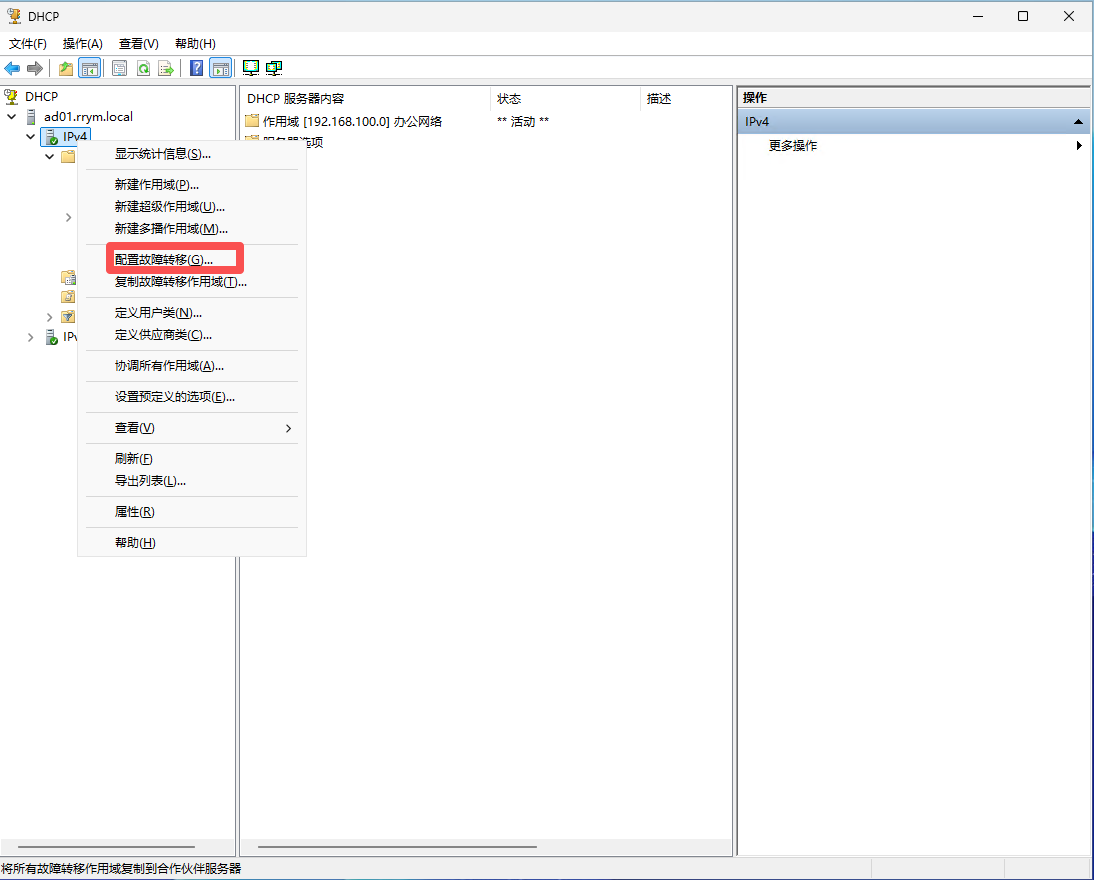Select the 作用域 [192.168.100.0] 办公网络 entry

coord(352,121)
